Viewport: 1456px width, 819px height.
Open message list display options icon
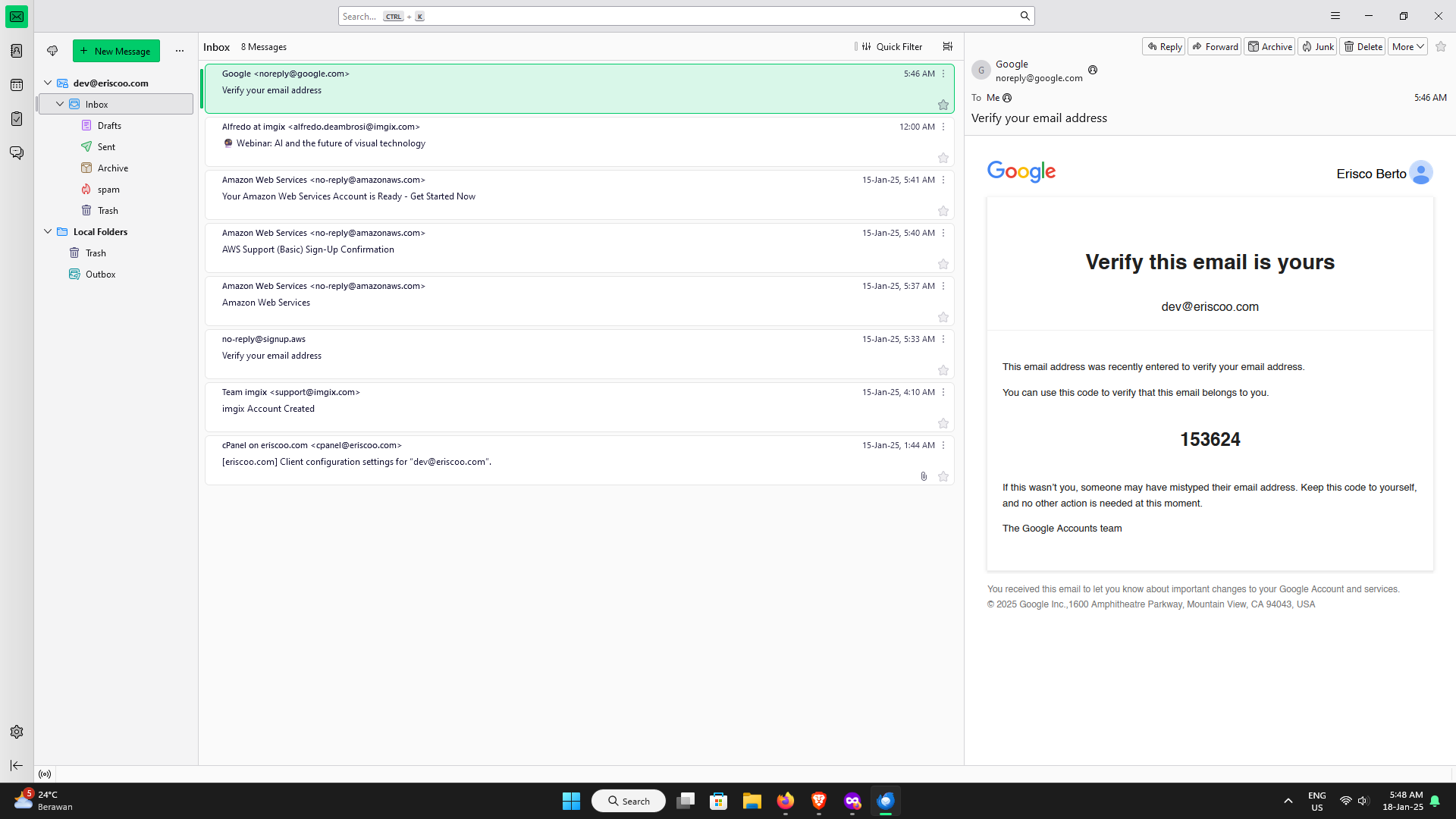click(947, 47)
